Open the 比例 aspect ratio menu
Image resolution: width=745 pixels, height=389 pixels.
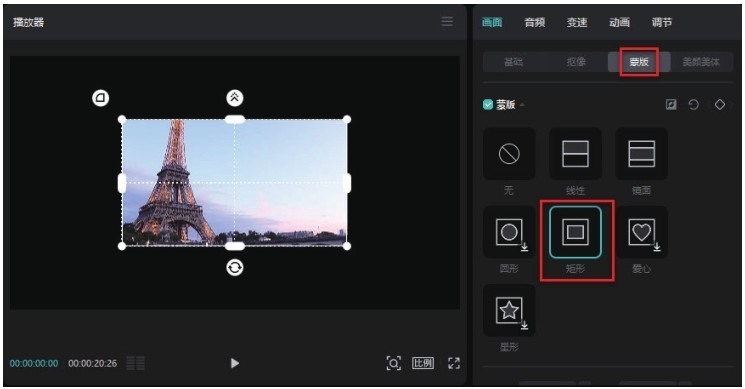(x=423, y=363)
